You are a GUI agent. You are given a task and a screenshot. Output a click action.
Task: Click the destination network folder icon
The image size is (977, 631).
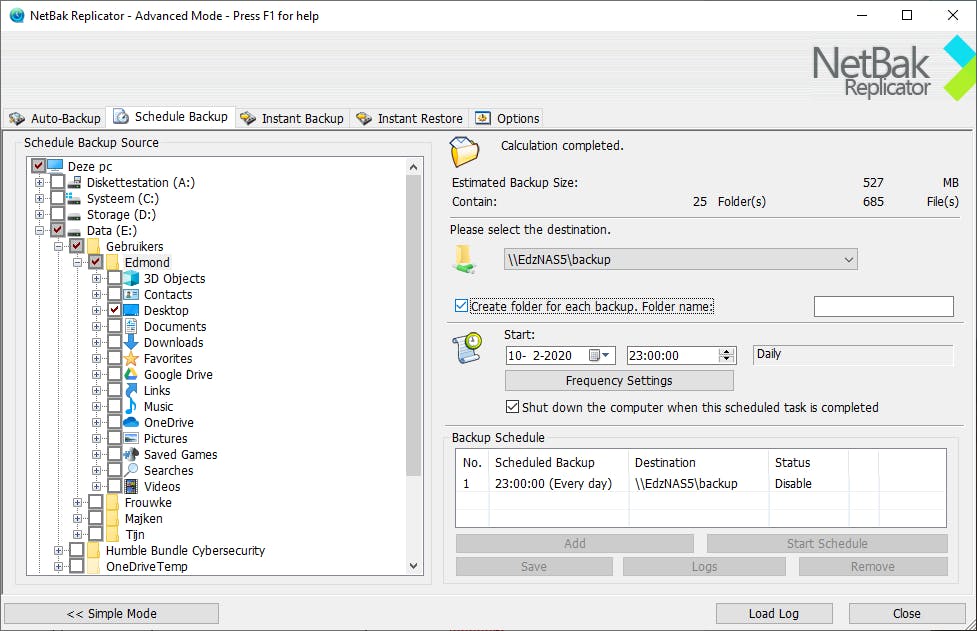(464, 259)
